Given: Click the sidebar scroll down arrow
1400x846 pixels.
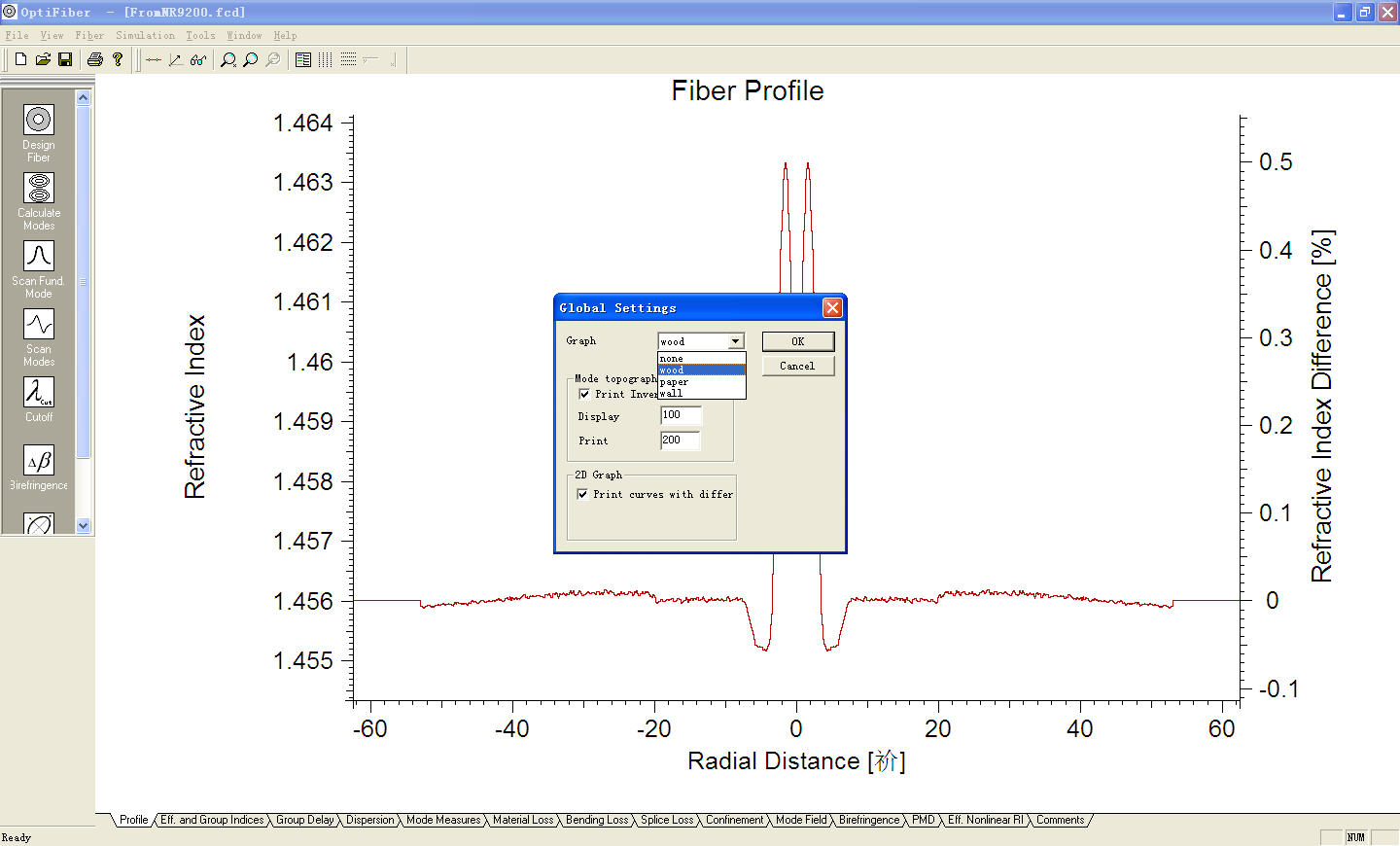Looking at the screenshot, I should (83, 526).
